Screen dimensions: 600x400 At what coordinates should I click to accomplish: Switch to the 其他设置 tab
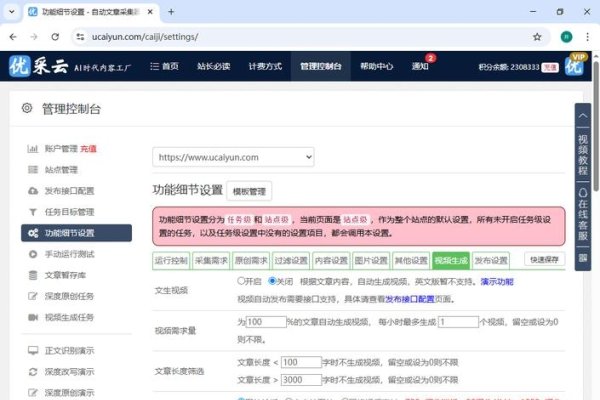411,261
